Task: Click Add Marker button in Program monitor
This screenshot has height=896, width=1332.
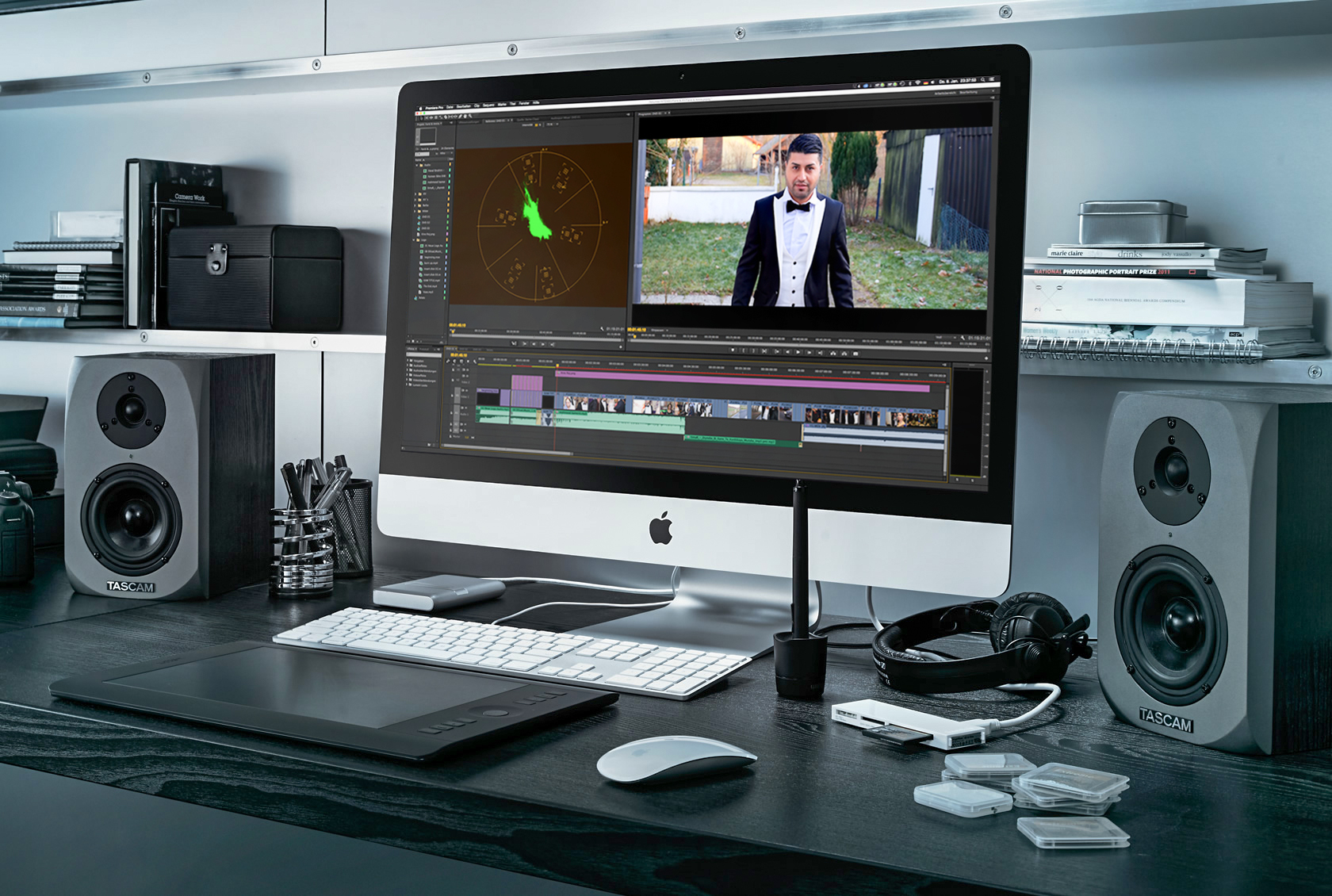Action: tap(733, 350)
